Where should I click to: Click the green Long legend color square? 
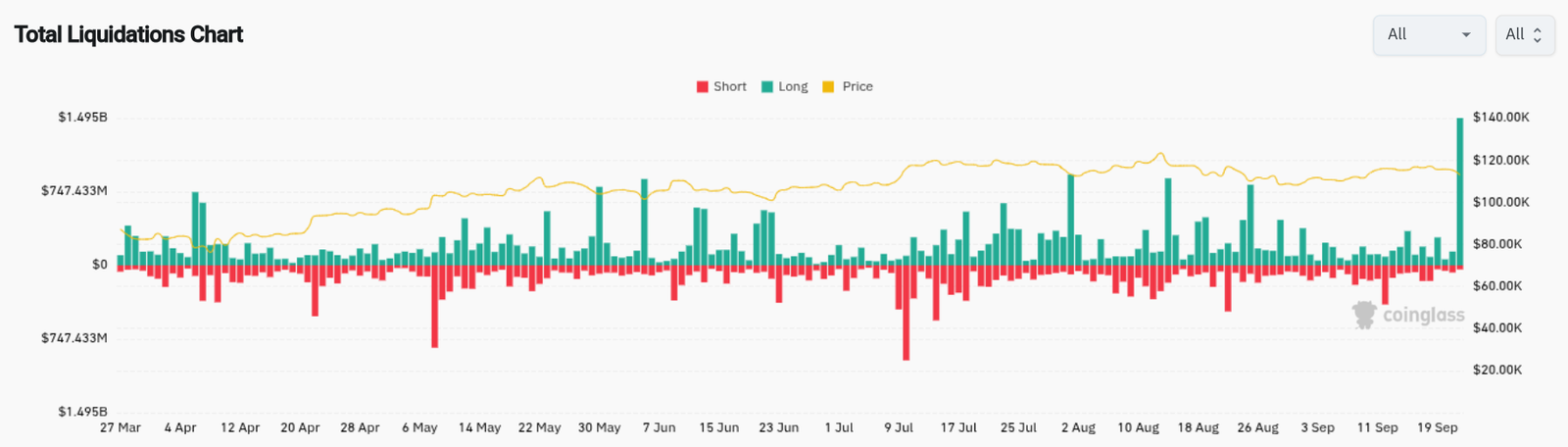767,86
